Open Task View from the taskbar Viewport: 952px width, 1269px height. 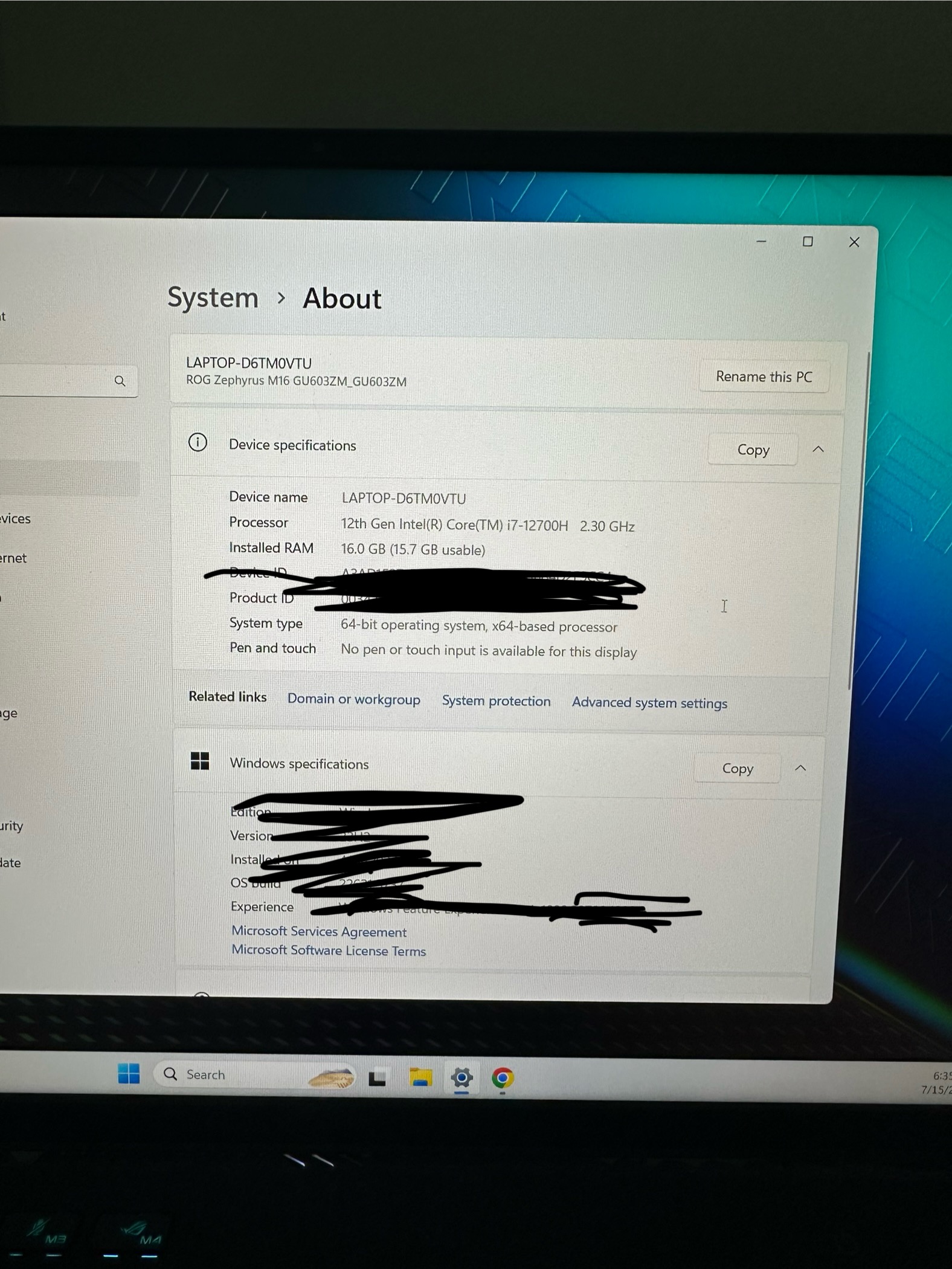[378, 1077]
